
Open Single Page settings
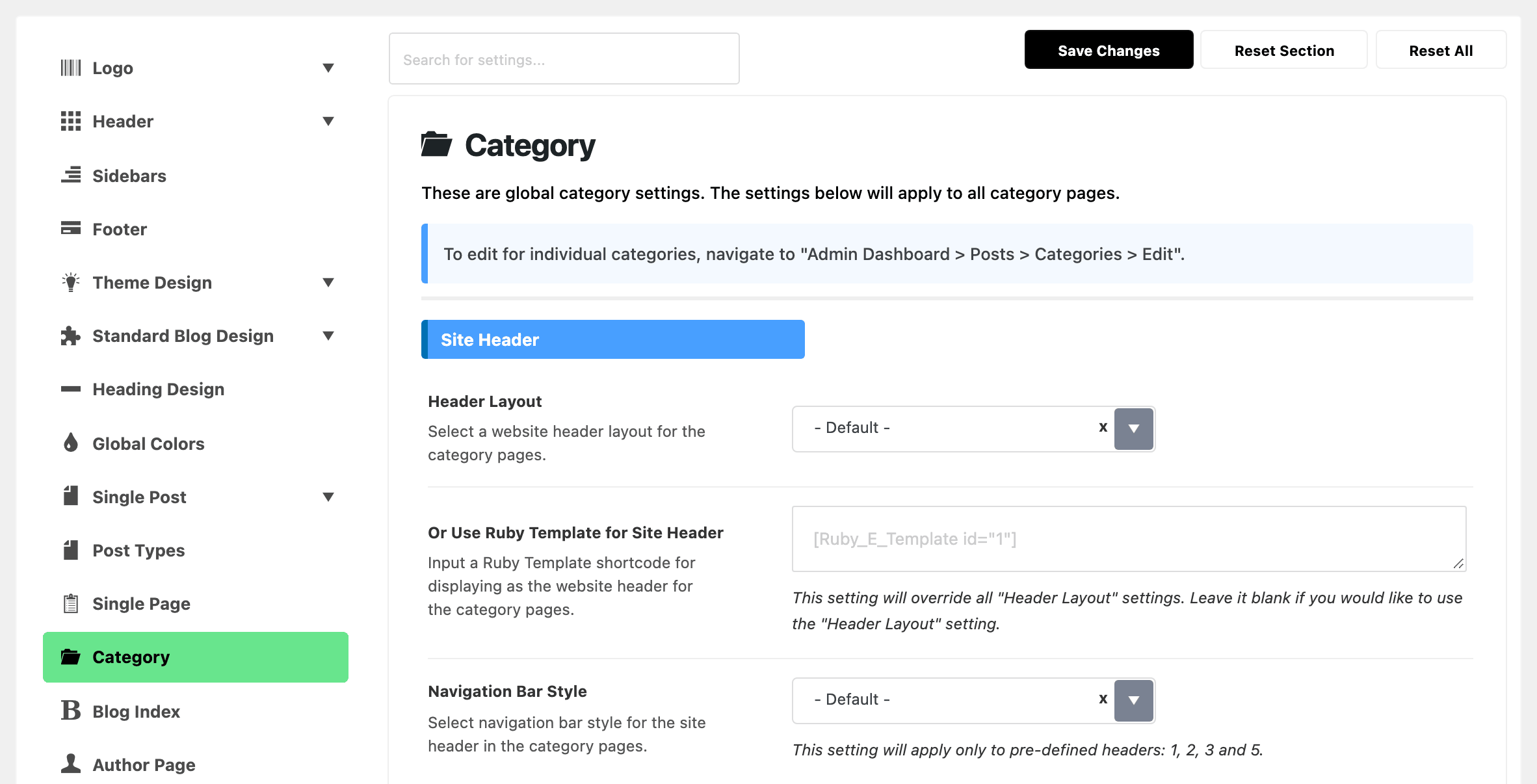196,603
